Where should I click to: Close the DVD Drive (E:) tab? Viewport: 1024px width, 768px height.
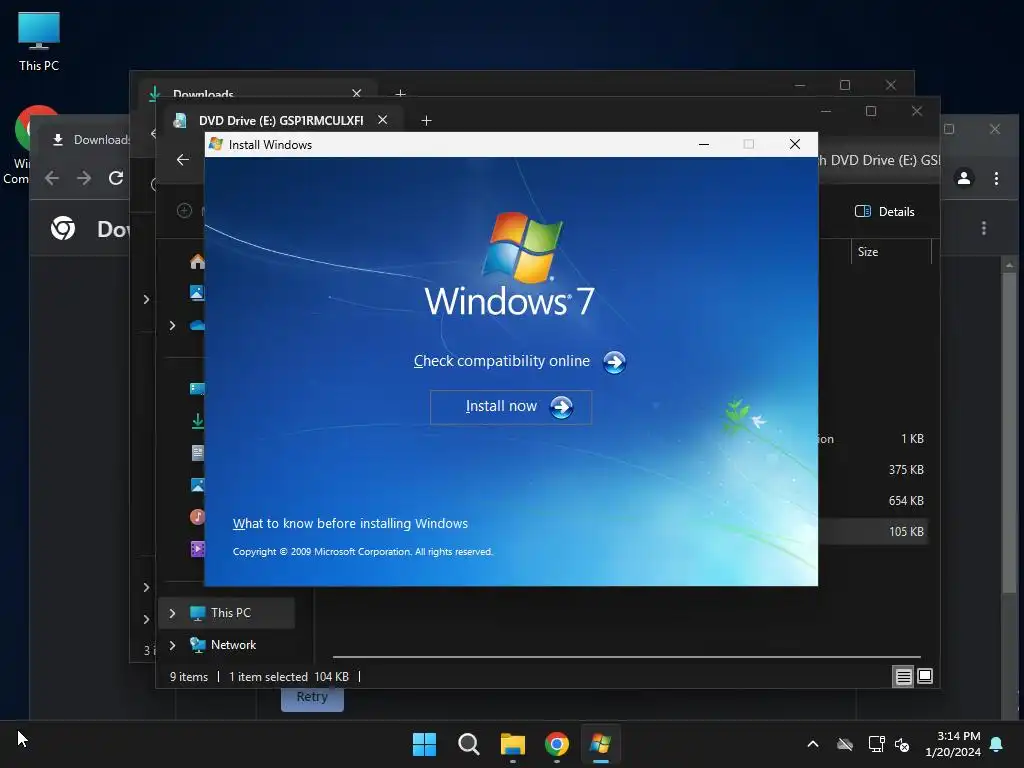pyautogui.click(x=383, y=120)
